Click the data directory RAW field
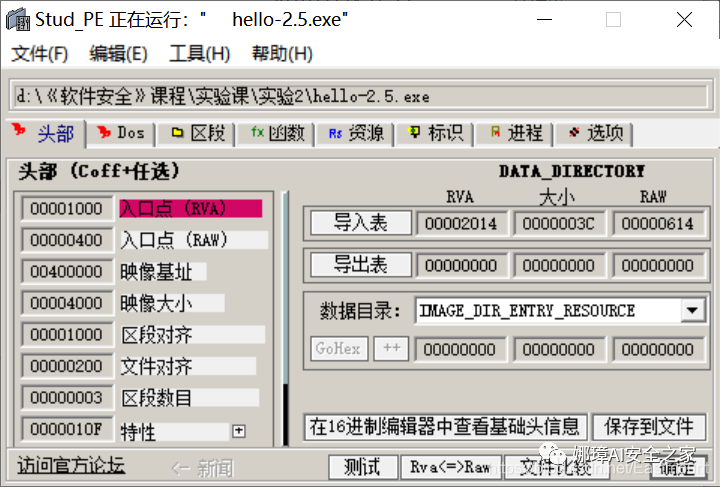 (658, 349)
